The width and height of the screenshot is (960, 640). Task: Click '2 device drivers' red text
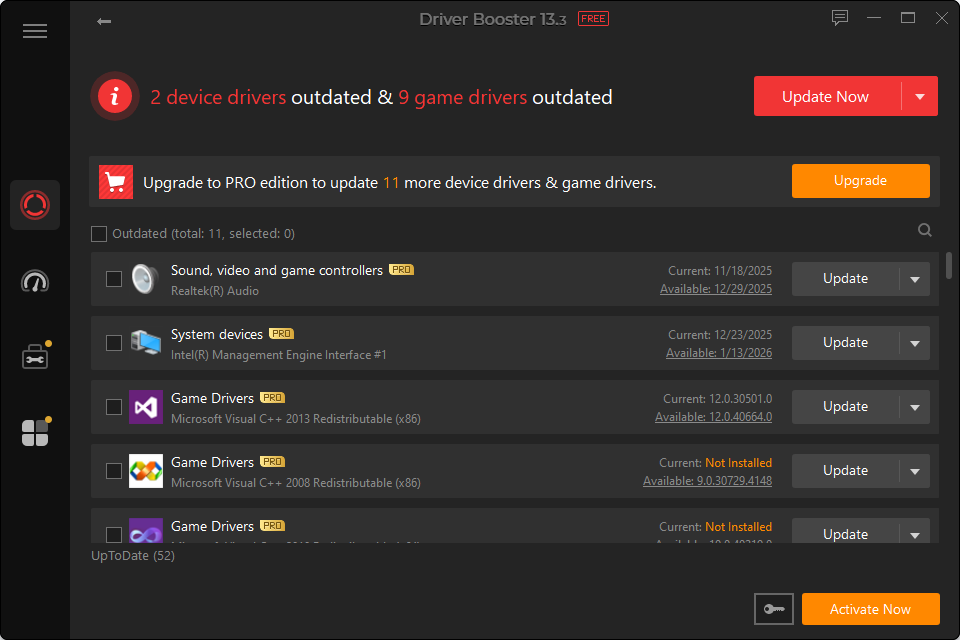(218, 97)
